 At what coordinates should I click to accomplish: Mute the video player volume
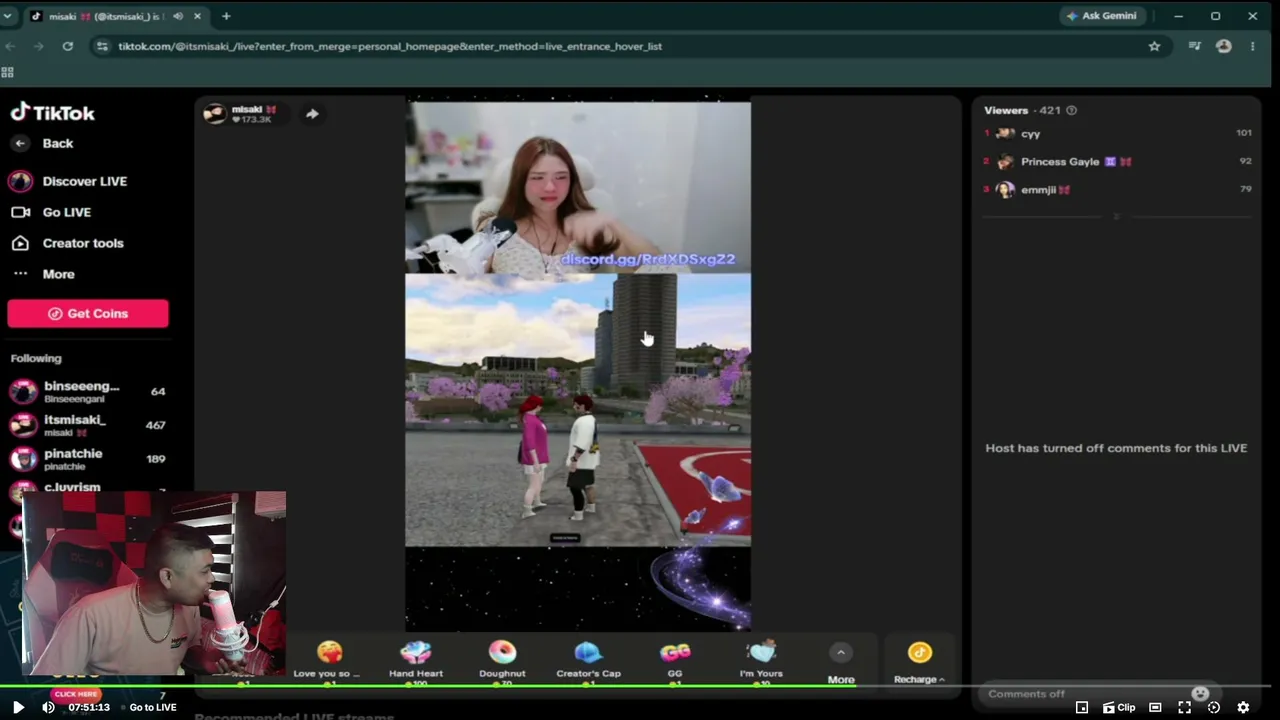point(48,707)
